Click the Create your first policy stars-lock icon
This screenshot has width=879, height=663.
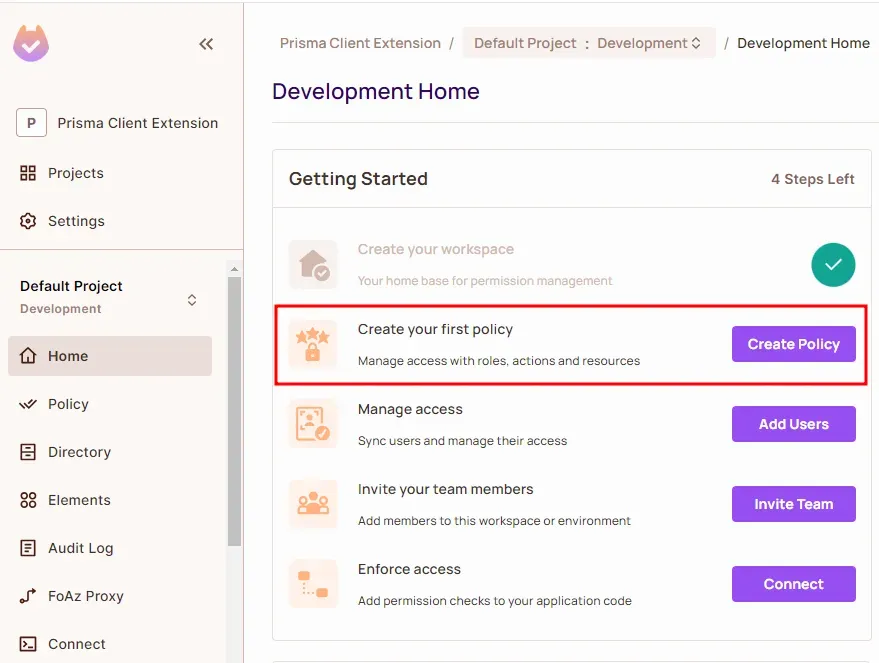(312, 344)
